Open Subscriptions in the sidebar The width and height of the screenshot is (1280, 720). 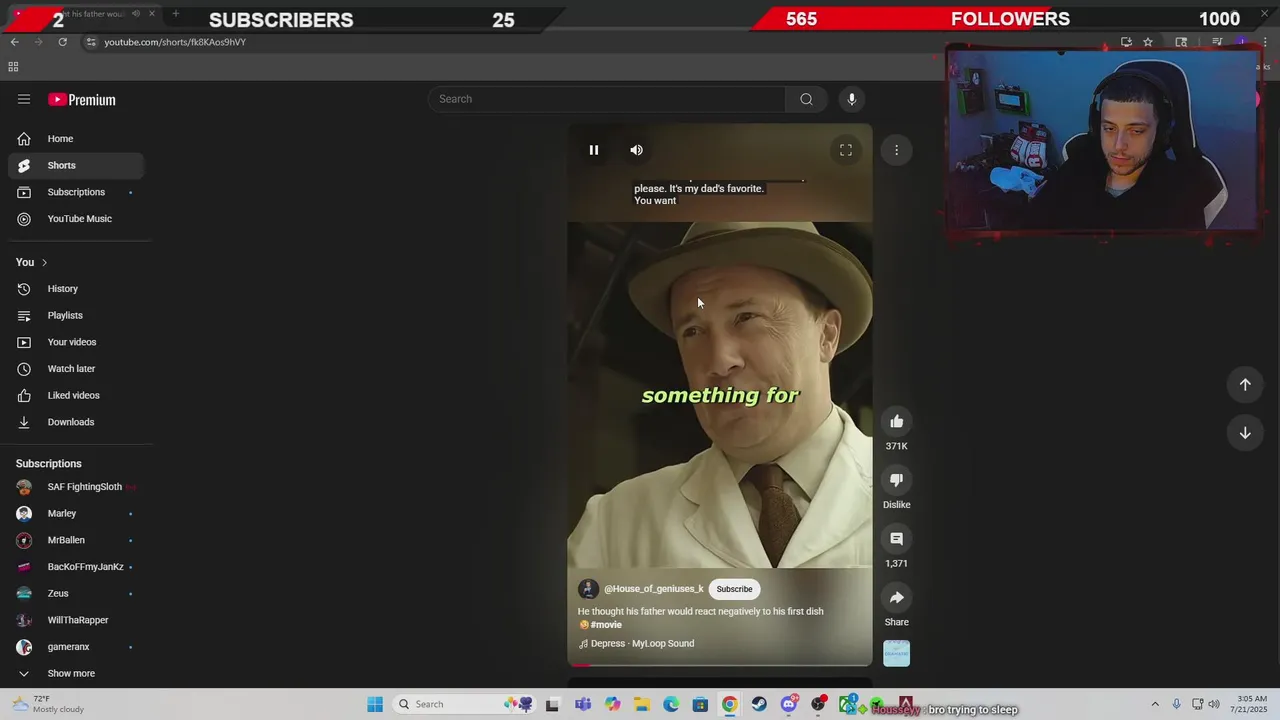pos(76,192)
